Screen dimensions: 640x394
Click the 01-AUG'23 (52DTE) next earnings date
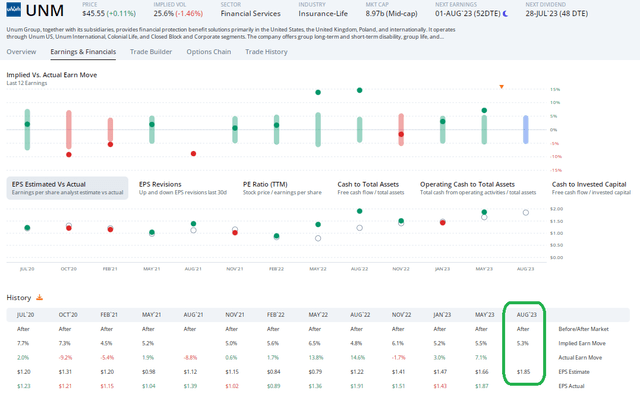(468, 13)
